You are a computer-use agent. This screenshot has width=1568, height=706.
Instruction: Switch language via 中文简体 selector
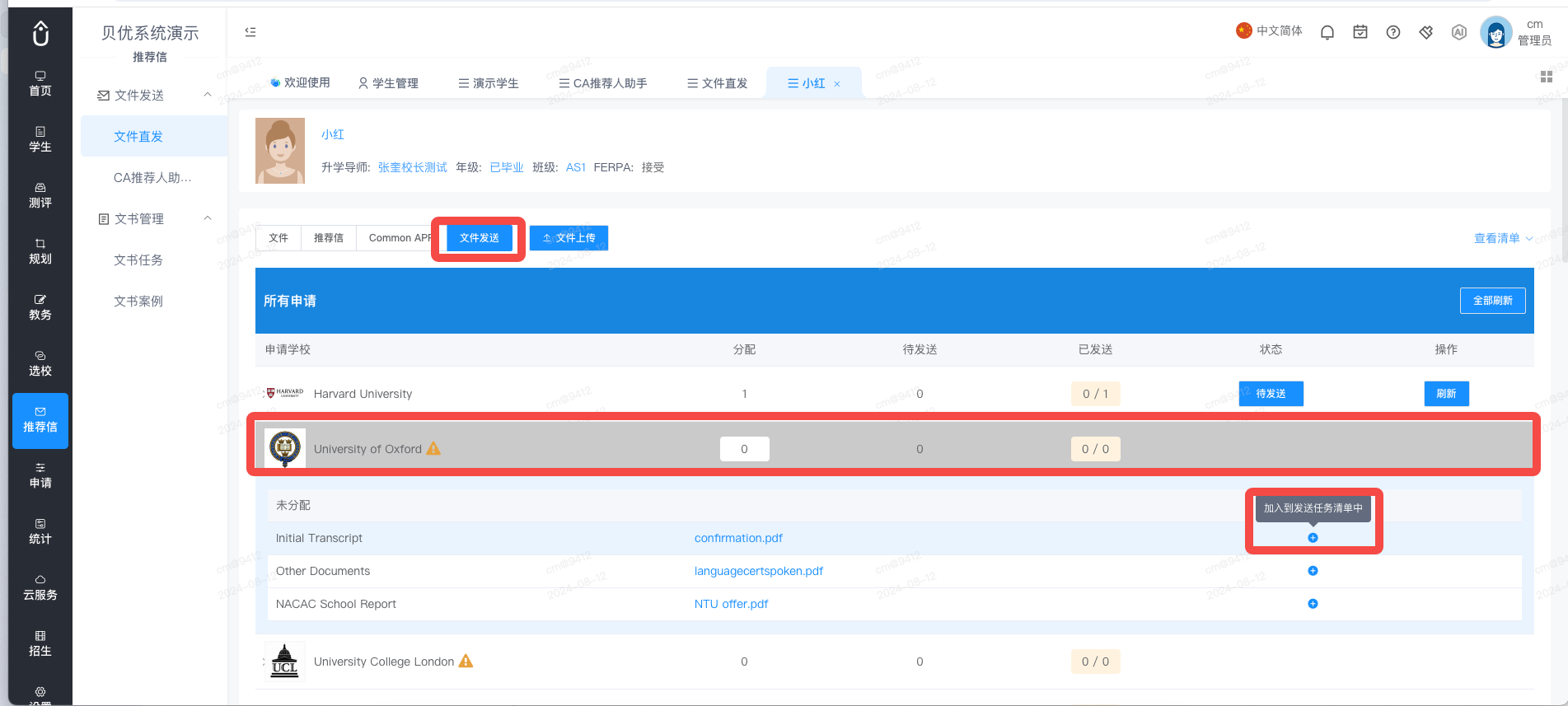pos(1269,30)
